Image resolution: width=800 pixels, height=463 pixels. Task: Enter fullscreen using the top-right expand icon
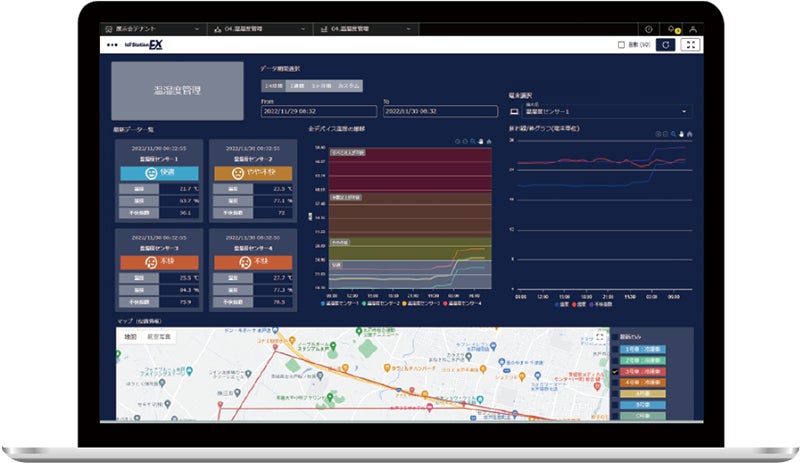[690, 45]
